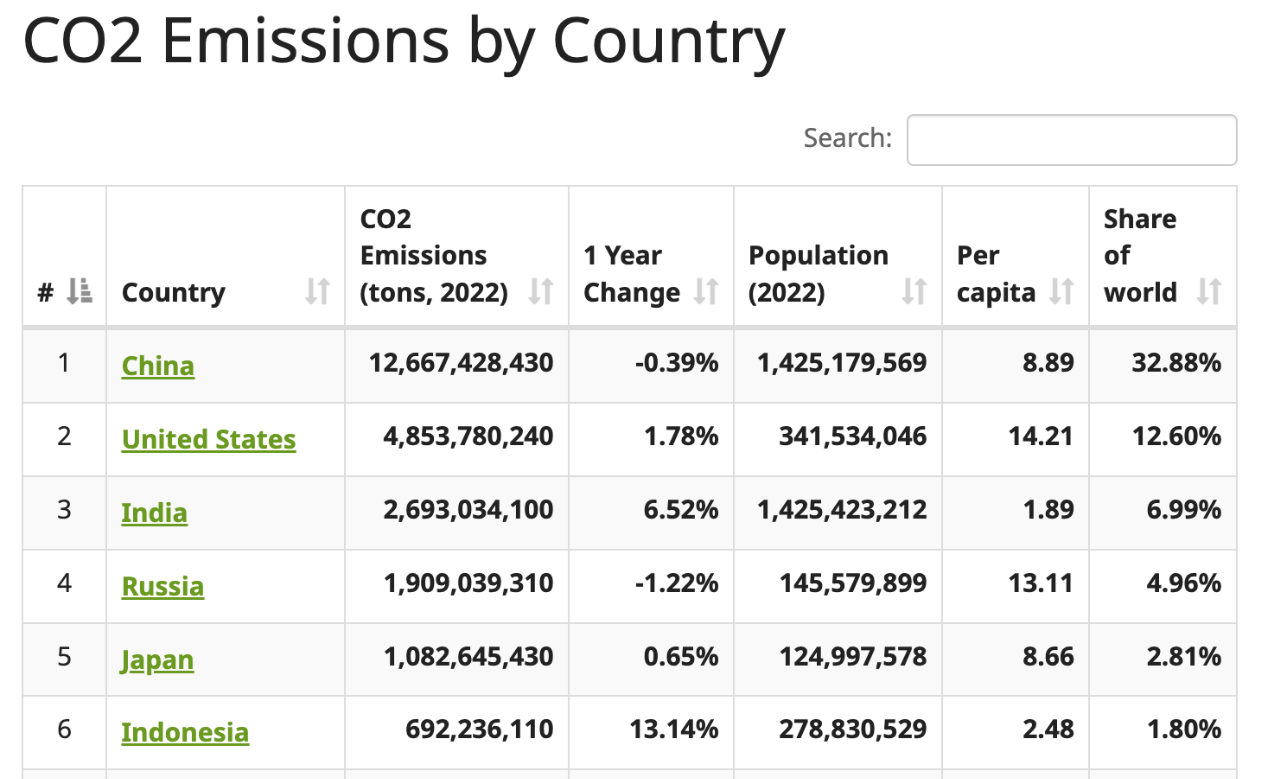The width and height of the screenshot is (1282, 779).
Task: Visit the Japan country link
Action: point(157,661)
